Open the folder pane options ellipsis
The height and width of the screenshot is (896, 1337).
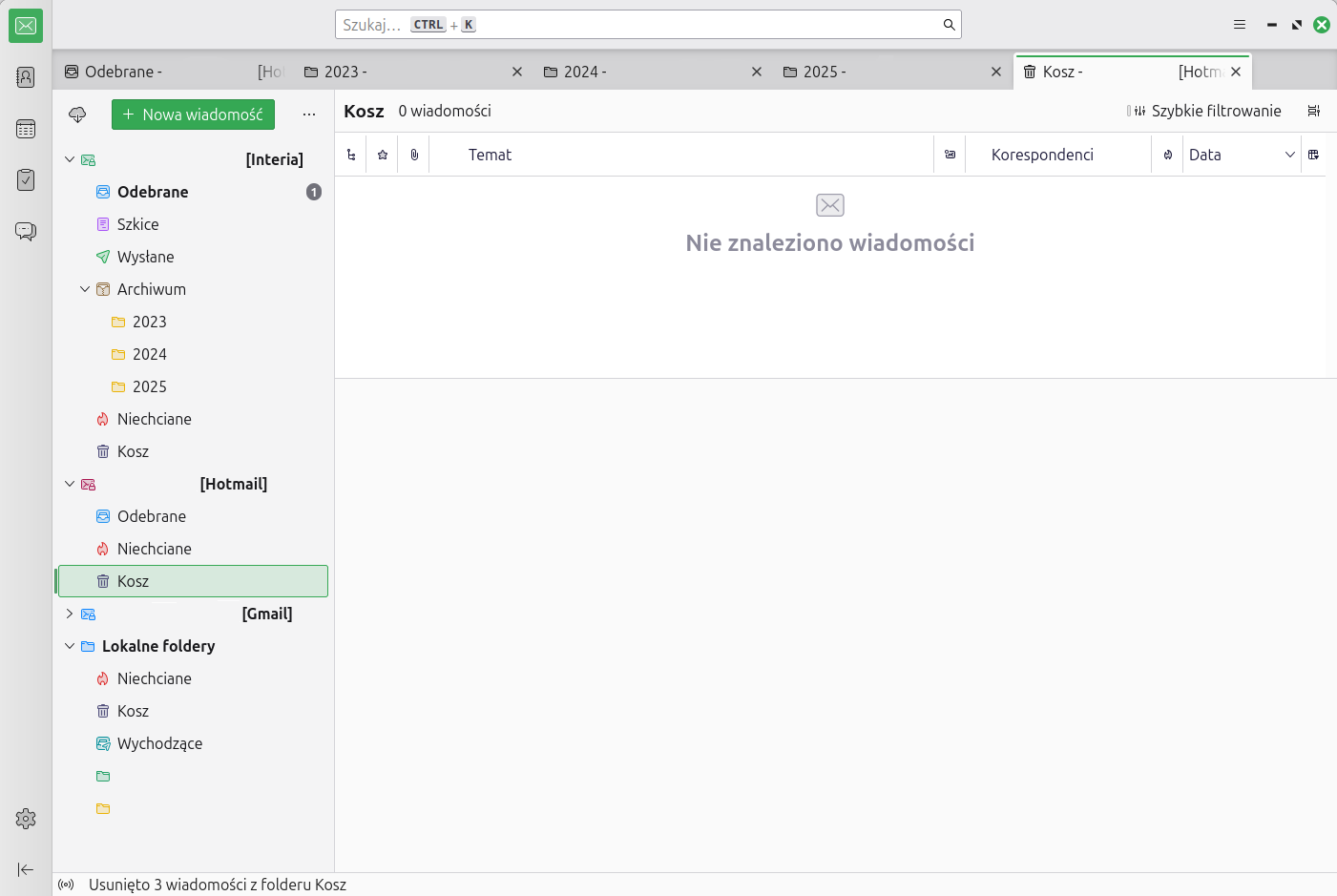[309, 115]
